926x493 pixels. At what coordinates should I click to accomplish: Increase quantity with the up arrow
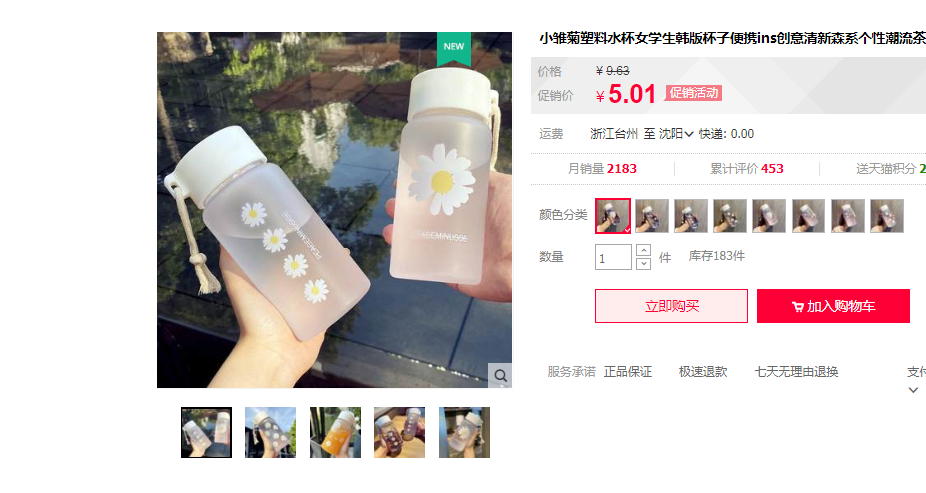pyautogui.click(x=643, y=250)
